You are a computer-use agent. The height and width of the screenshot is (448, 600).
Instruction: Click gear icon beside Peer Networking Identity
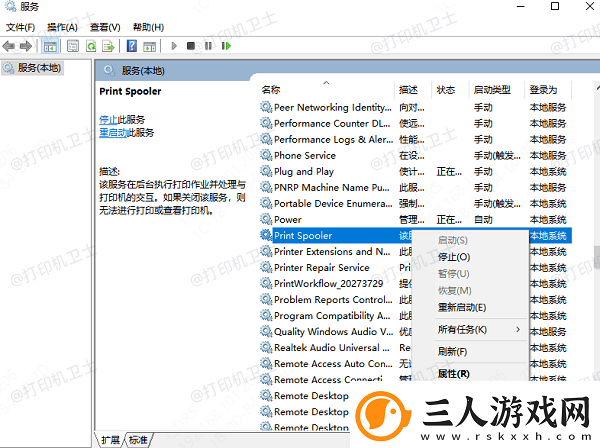point(266,107)
